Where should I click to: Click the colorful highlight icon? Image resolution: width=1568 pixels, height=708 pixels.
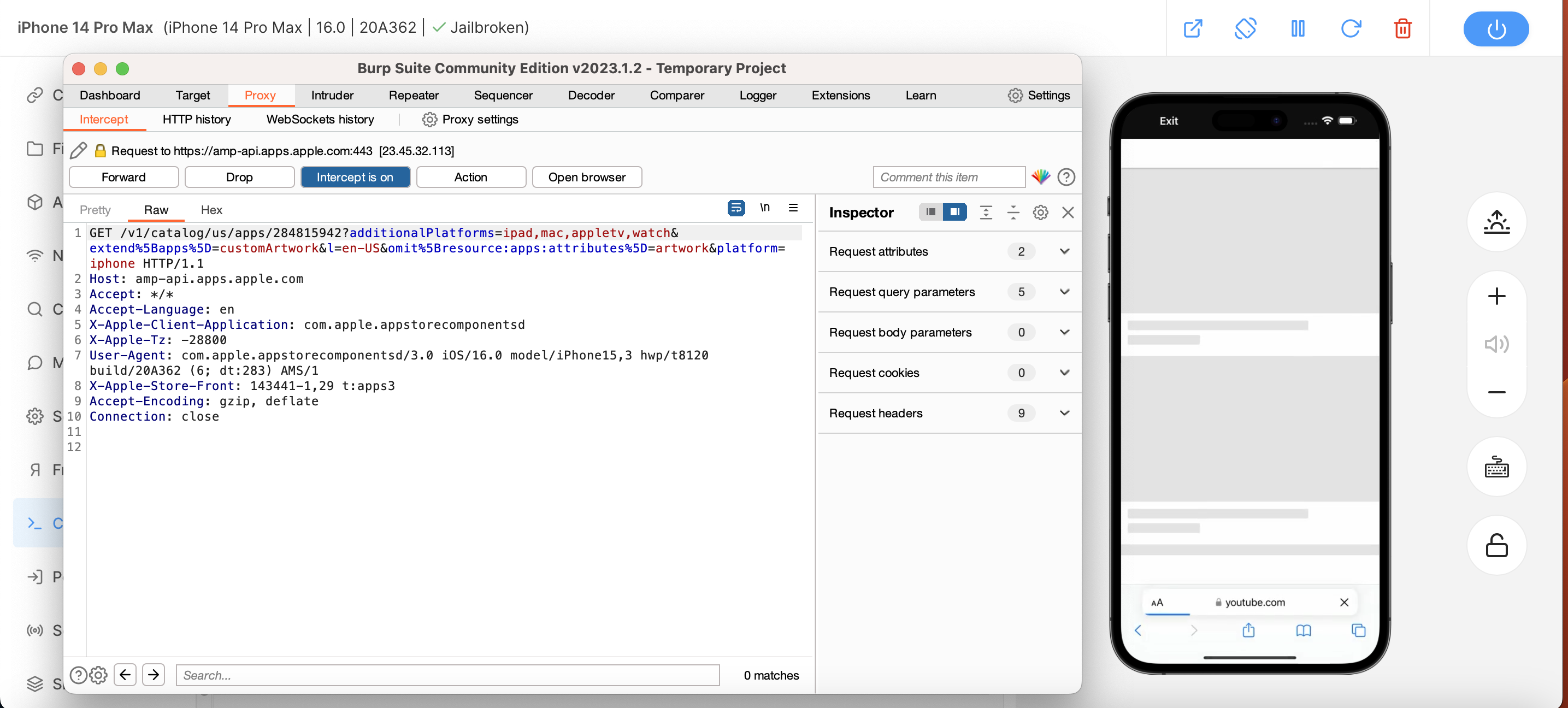1041,177
